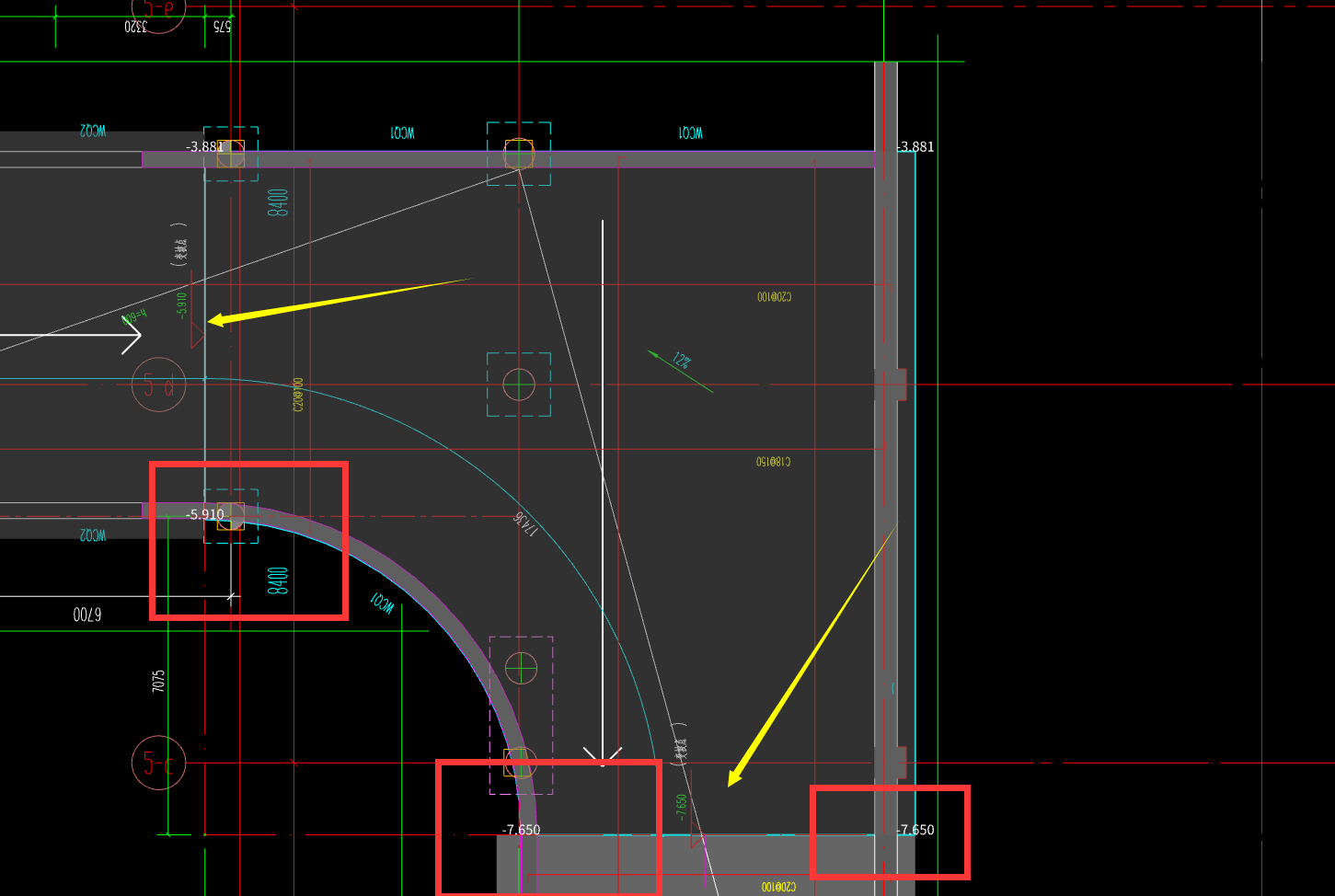
Task: Click the C18@150 rebar label
Action: tap(773, 462)
